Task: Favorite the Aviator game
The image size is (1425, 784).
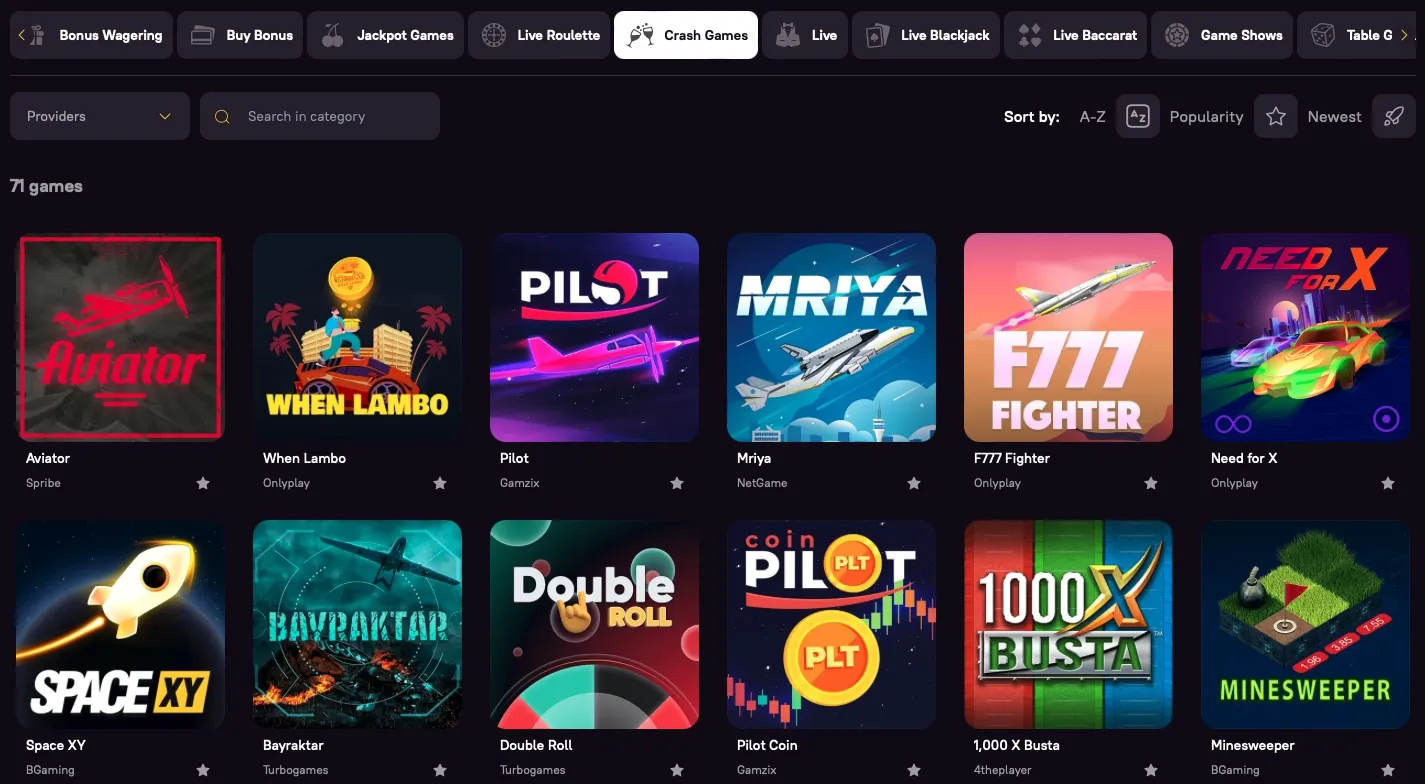Action: point(203,482)
